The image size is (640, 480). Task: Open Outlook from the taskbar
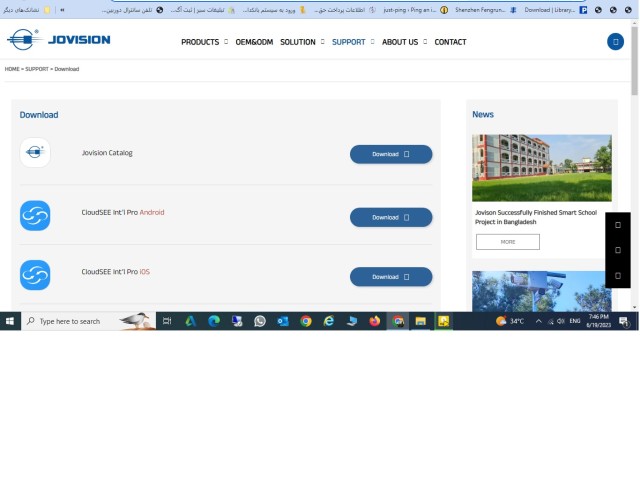coord(283,321)
